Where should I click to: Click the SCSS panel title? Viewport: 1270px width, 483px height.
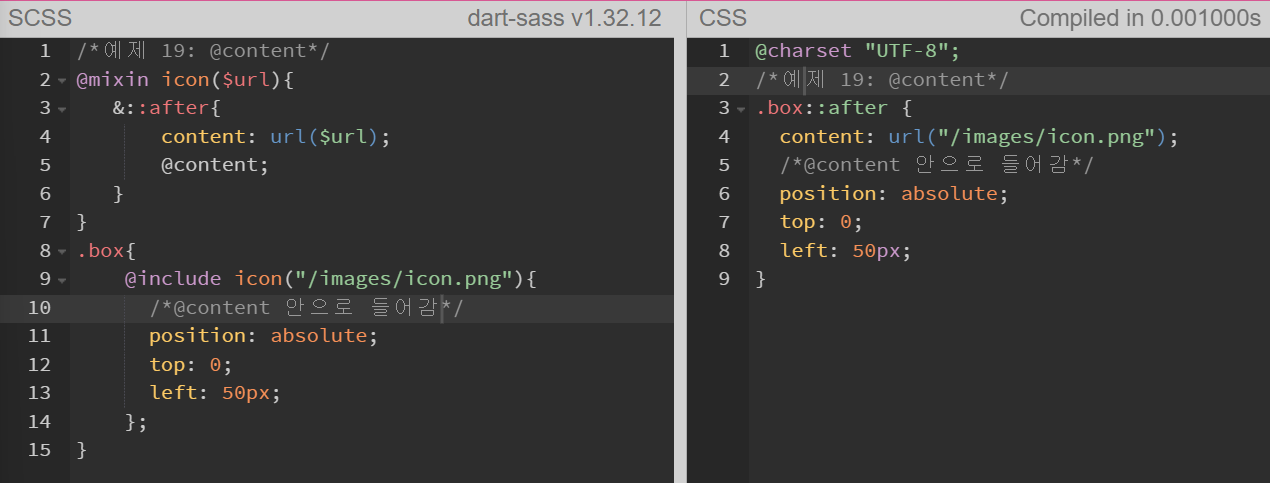(40, 18)
